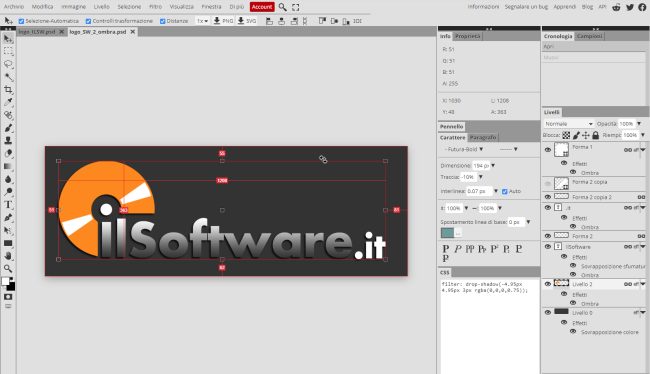650x374 pixels.
Task: Open the Blog link
Action: click(x=587, y=7)
